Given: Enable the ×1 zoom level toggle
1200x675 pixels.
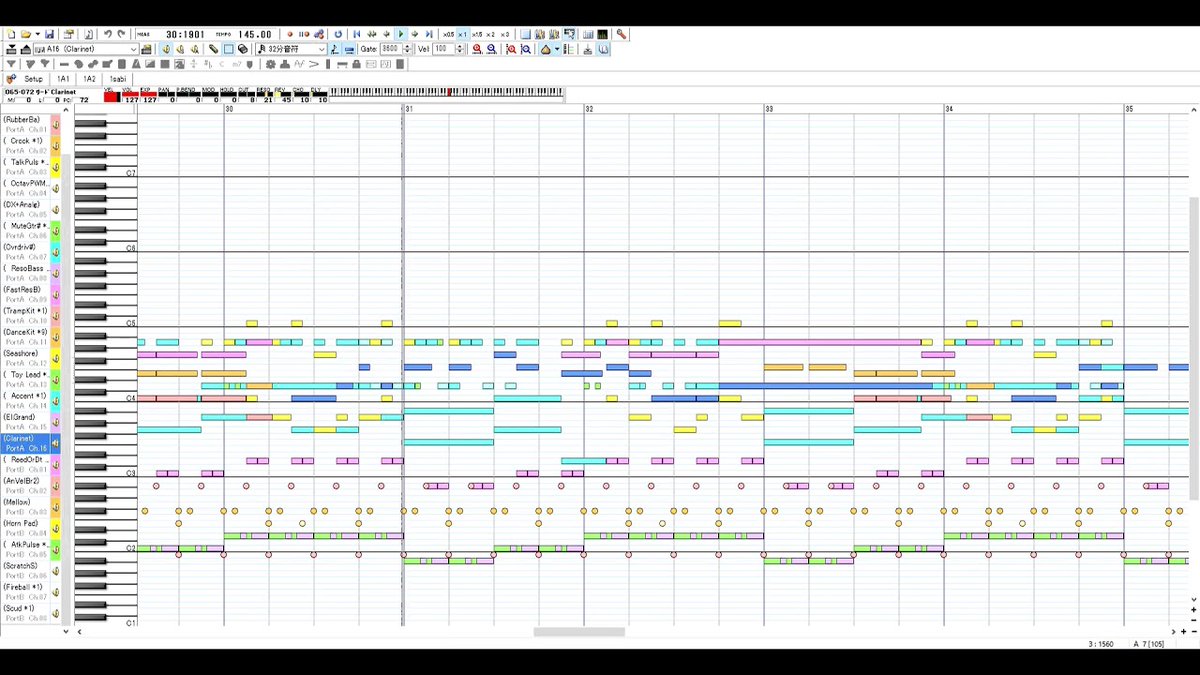Looking at the screenshot, I should 463,34.
